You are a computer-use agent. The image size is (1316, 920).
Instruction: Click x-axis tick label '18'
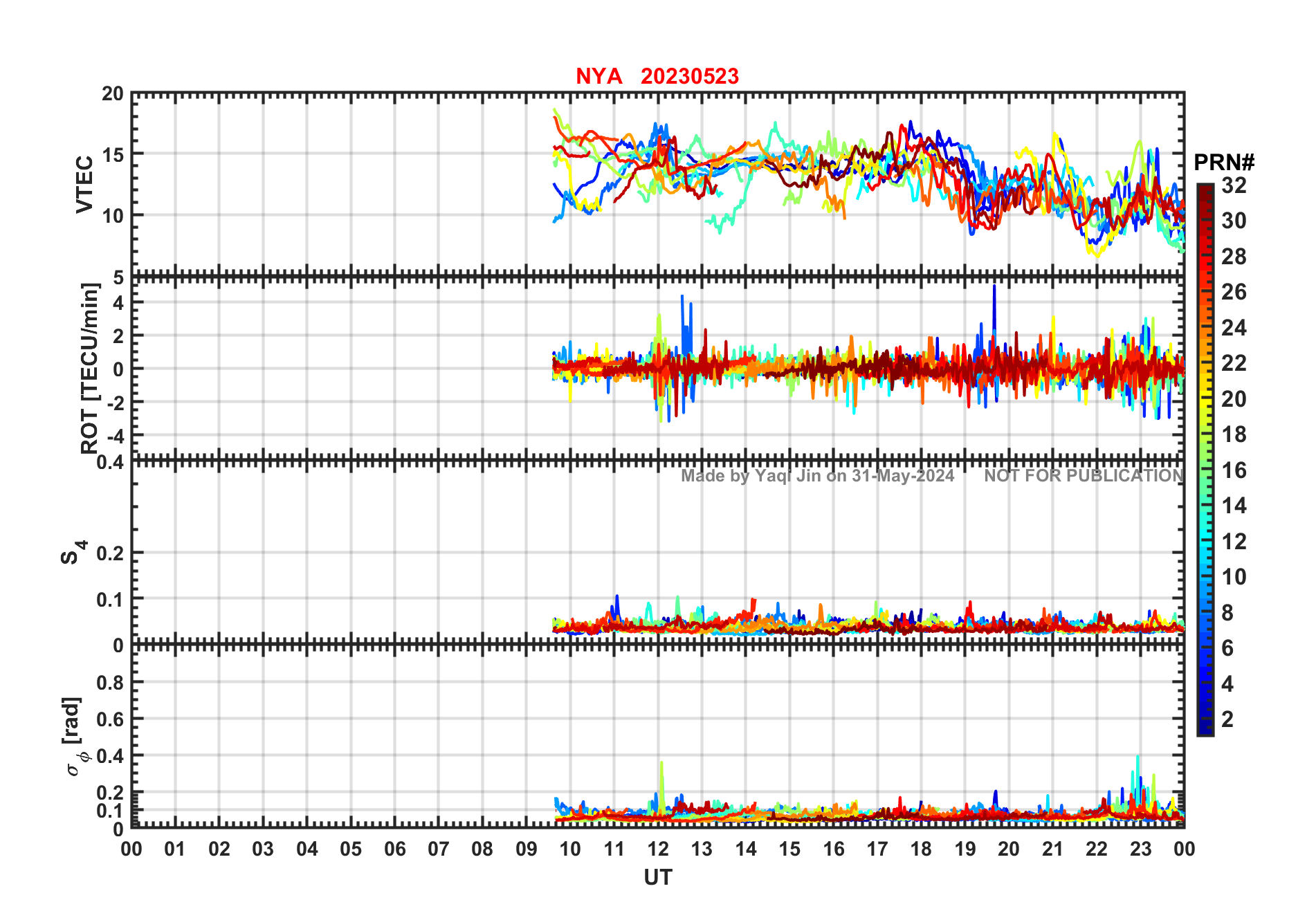921,849
